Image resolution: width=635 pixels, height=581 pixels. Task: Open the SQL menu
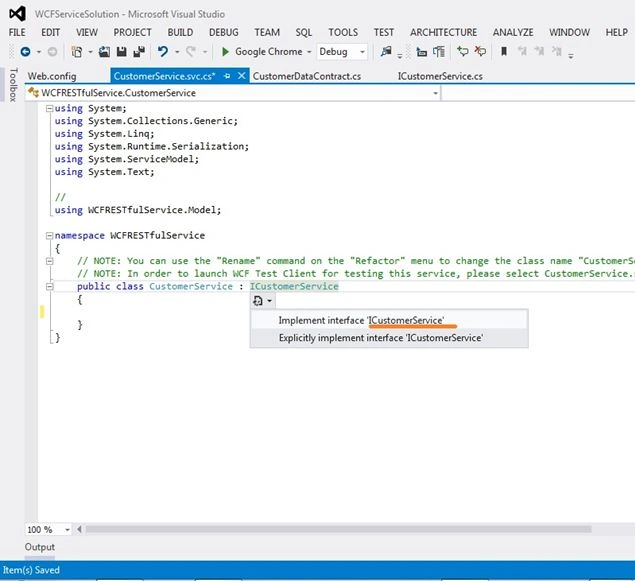coord(304,32)
